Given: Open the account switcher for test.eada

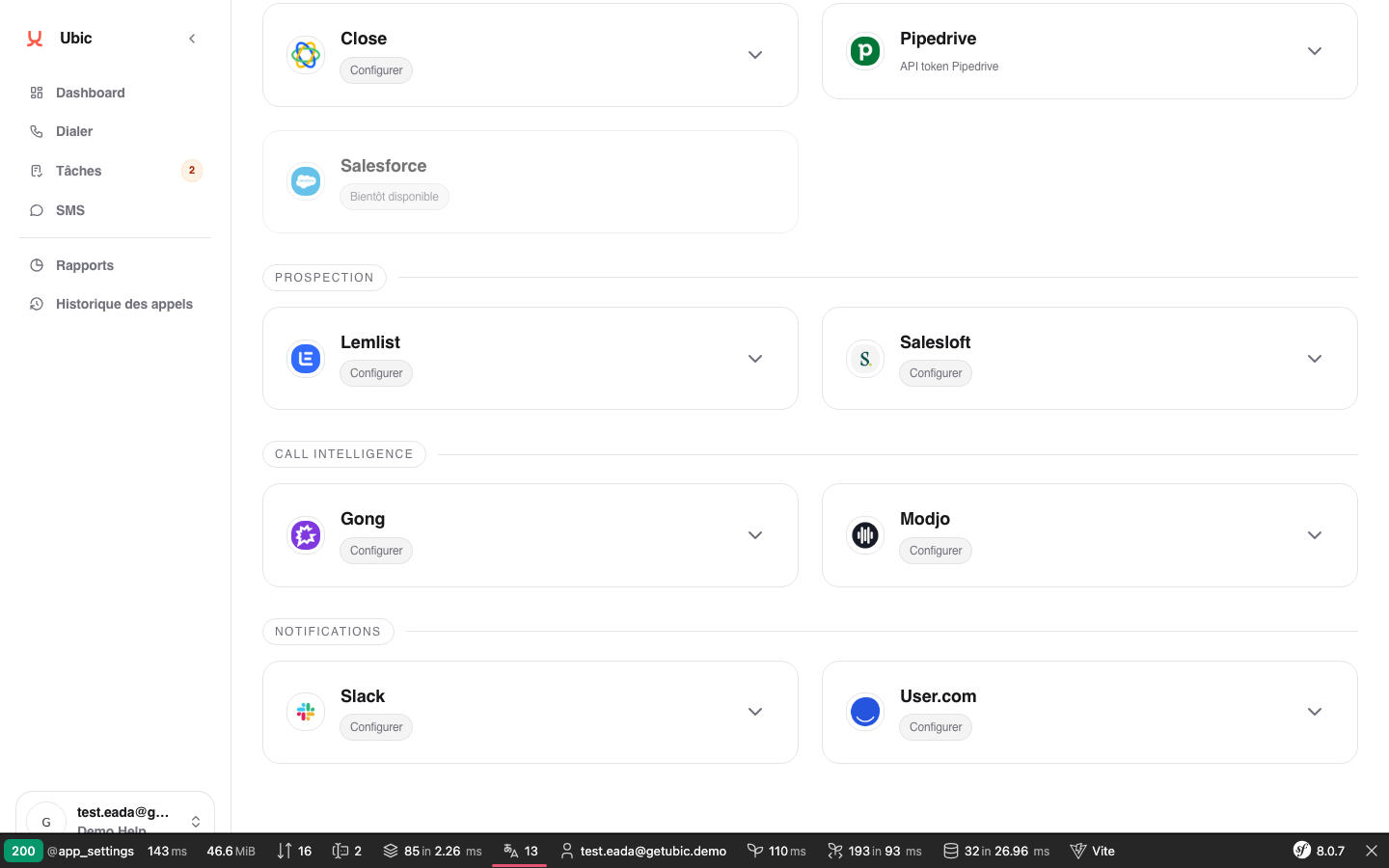Looking at the screenshot, I should coord(196,822).
